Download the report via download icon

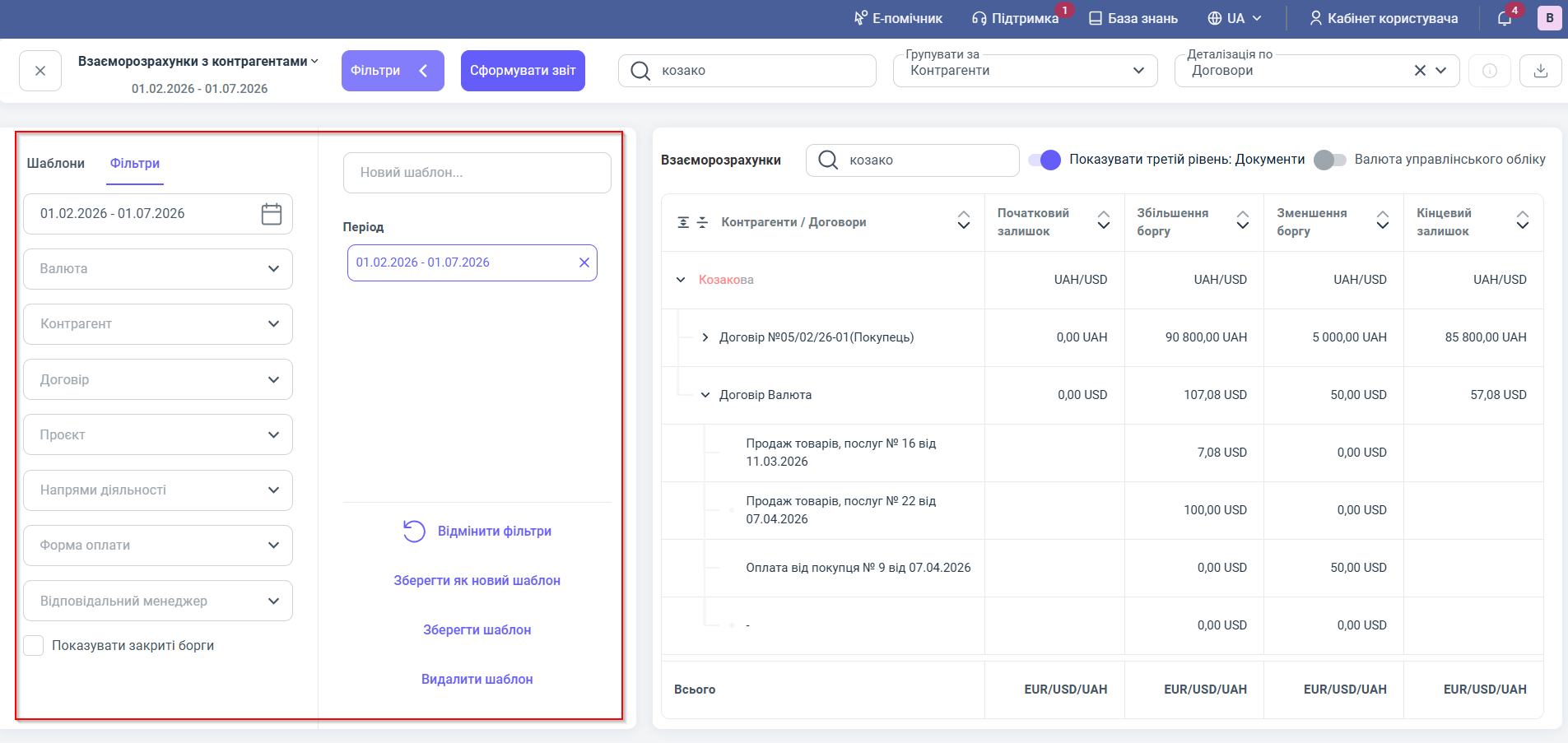pyautogui.click(x=1541, y=71)
